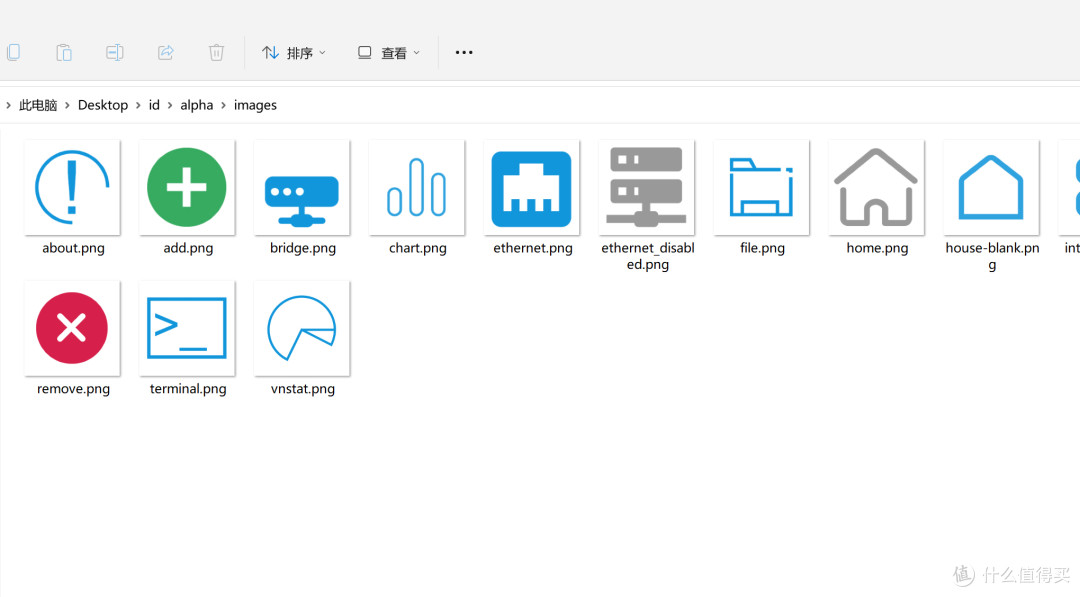1080x597 pixels.
Task: Open the 查看 view dropdown
Action: [389, 53]
